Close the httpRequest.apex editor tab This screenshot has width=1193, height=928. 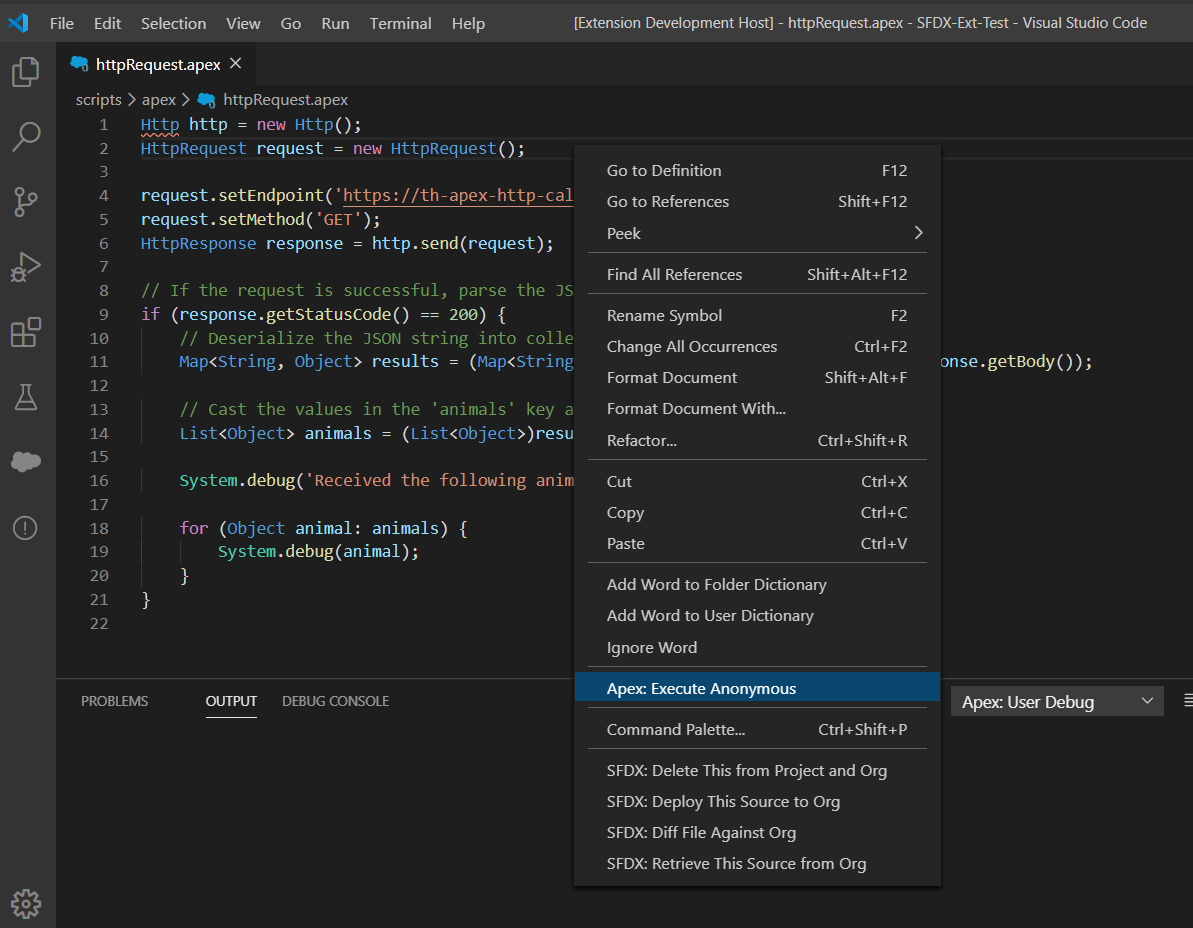(x=236, y=64)
